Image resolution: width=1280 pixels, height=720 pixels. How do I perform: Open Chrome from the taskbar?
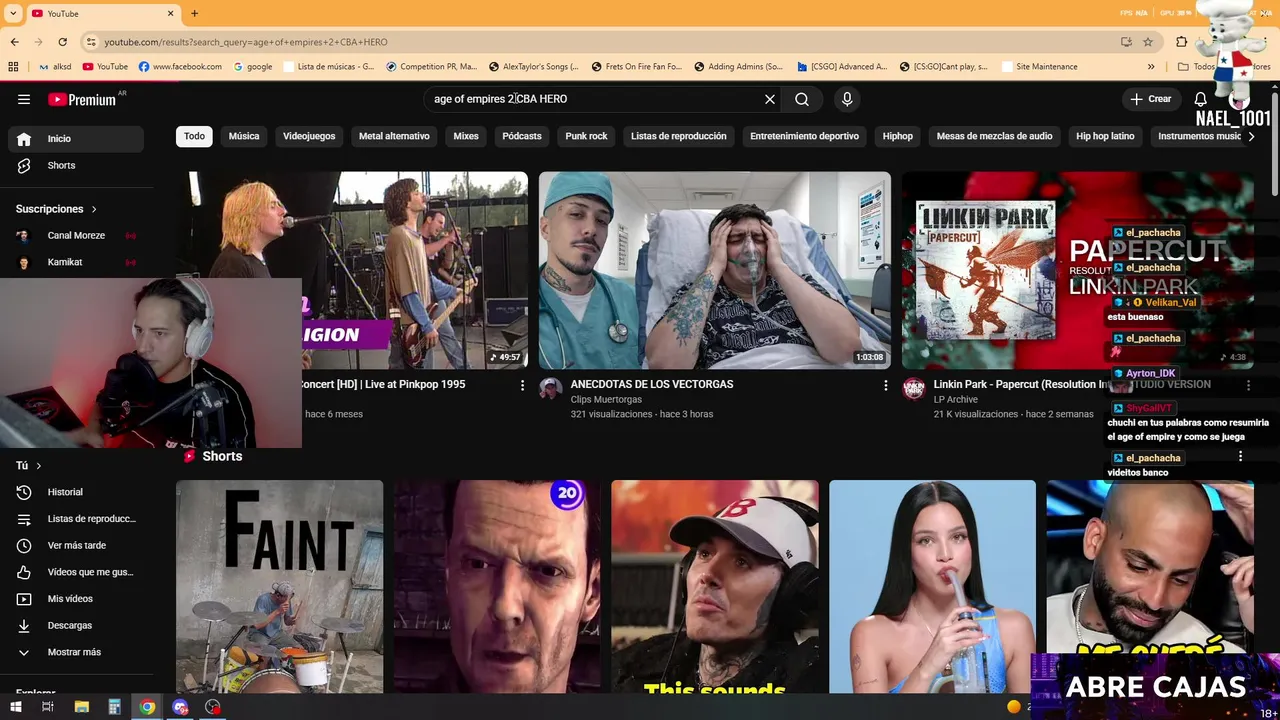147,707
